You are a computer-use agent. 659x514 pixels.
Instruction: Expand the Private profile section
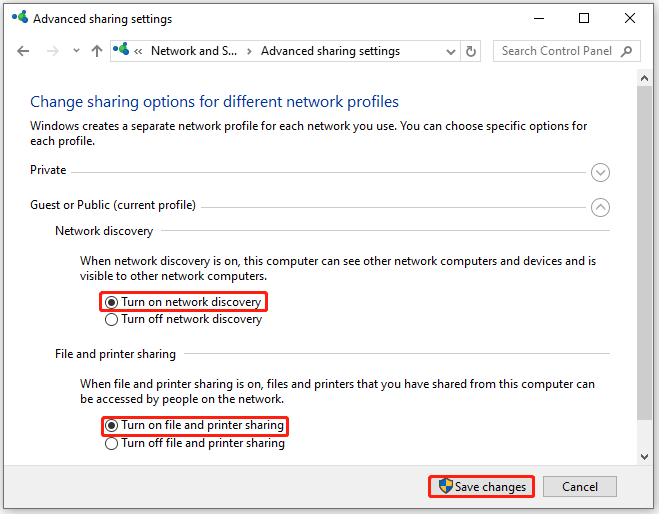(600, 172)
